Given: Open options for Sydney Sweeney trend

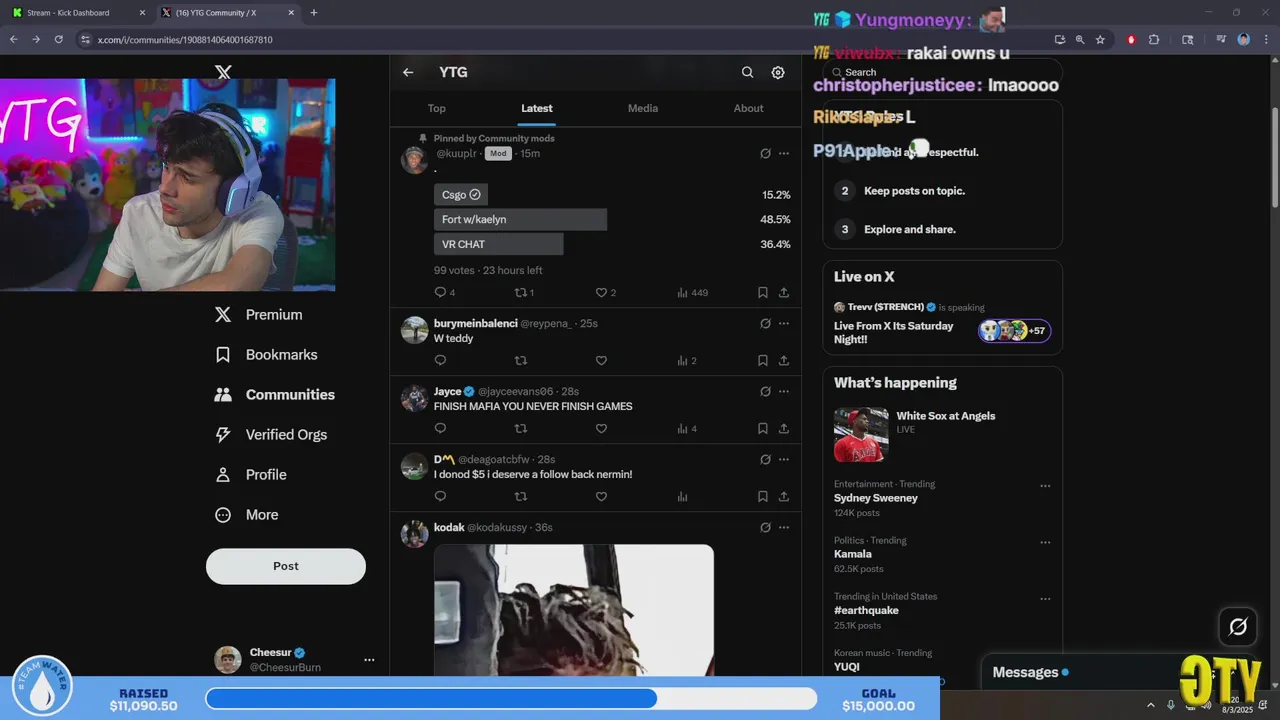Looking at the screenshot, I should coord(1045,486).
